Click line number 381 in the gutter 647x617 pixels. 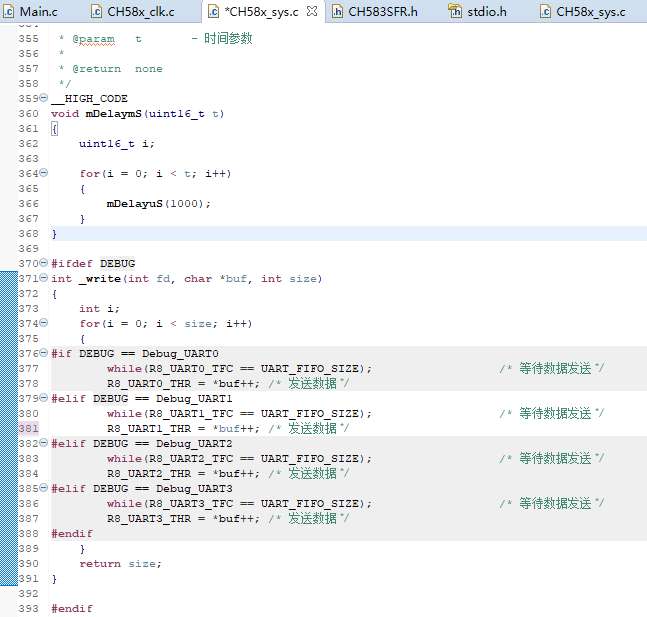(x=28, y=428)
